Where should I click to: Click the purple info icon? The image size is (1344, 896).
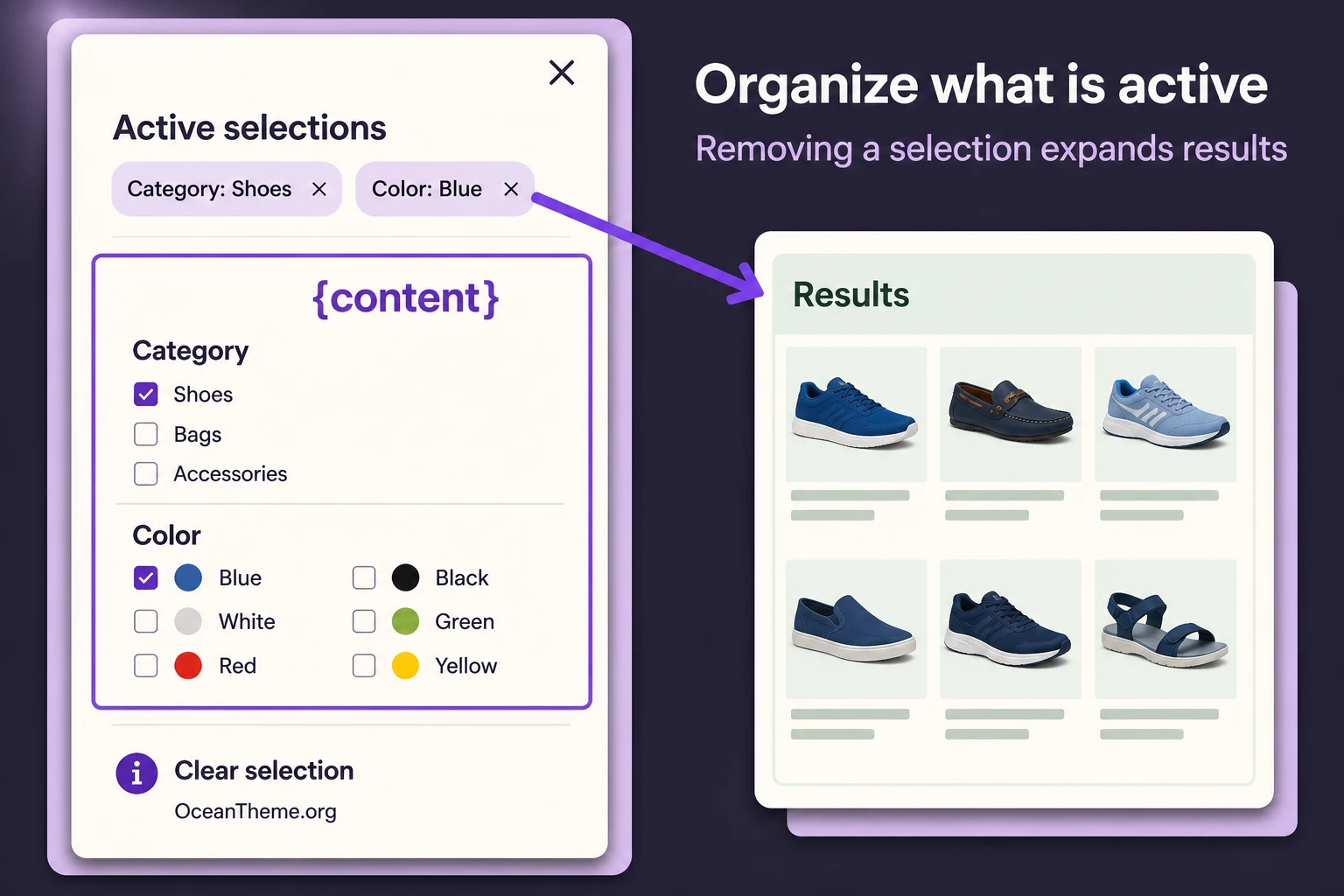136,773
